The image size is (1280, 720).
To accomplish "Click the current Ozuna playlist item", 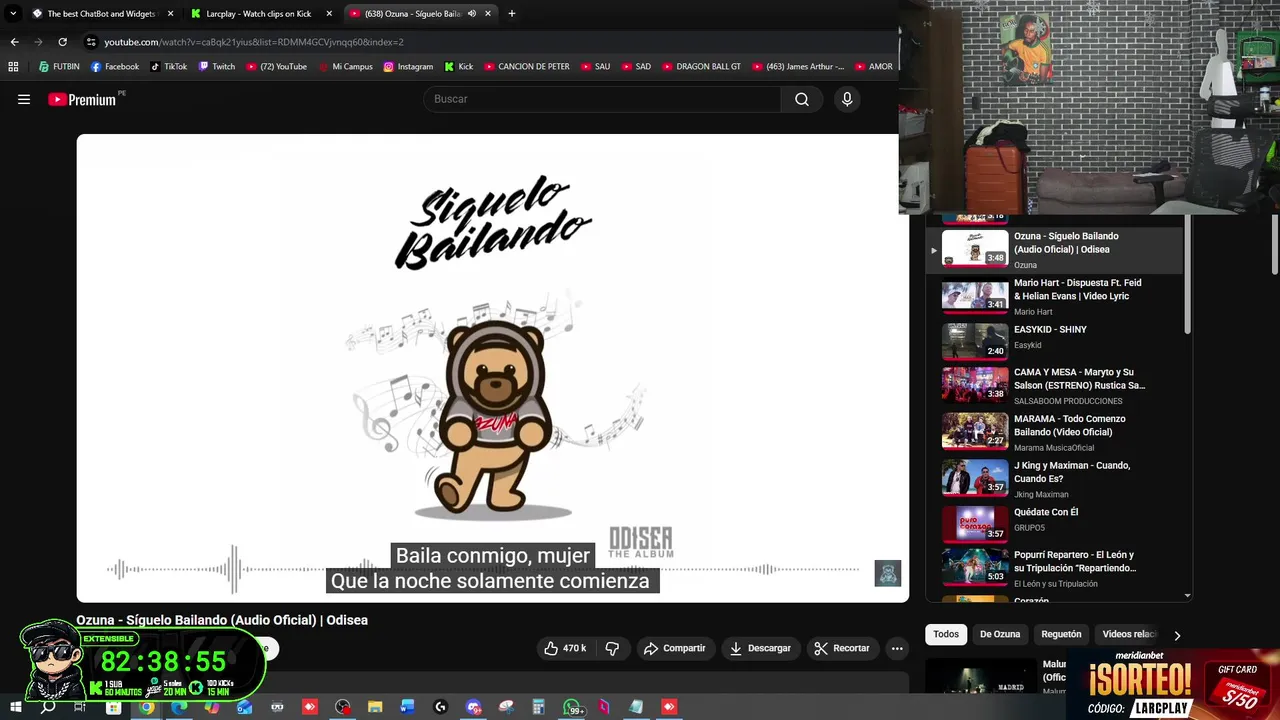I will 1055,250.
